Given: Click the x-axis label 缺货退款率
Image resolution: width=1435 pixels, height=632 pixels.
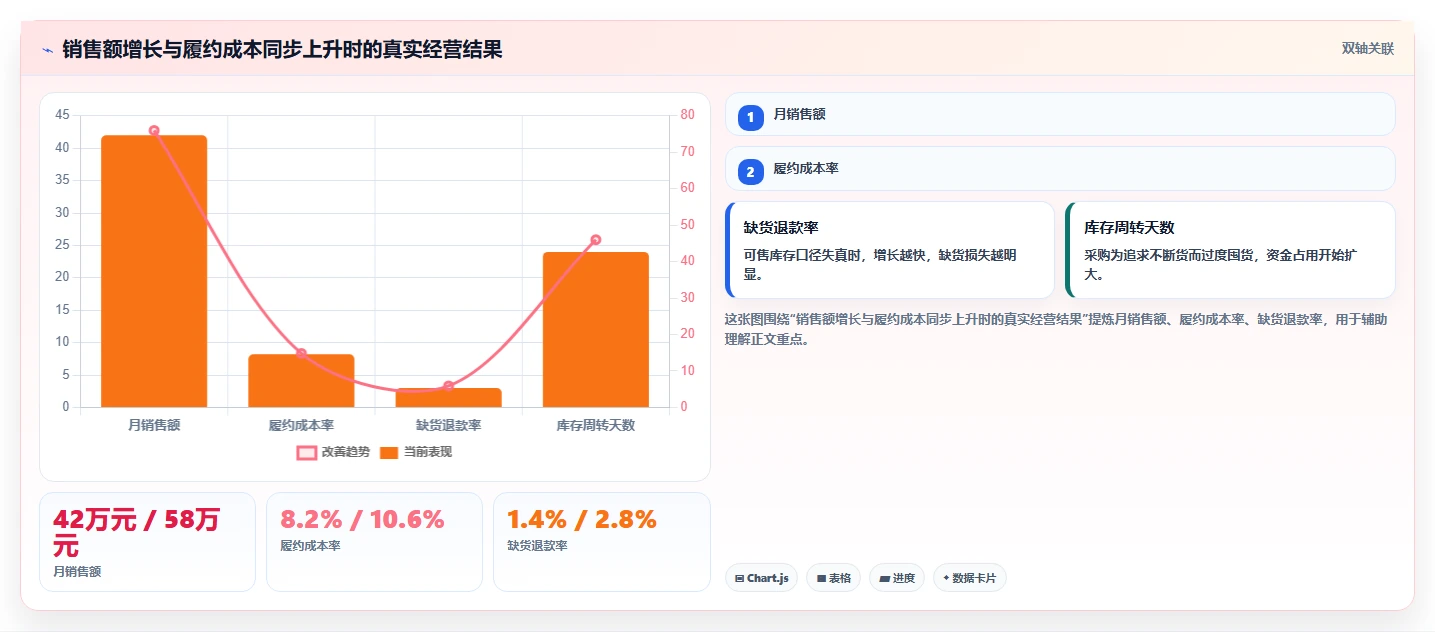Looking at the screenshot, I should [448, 425].
